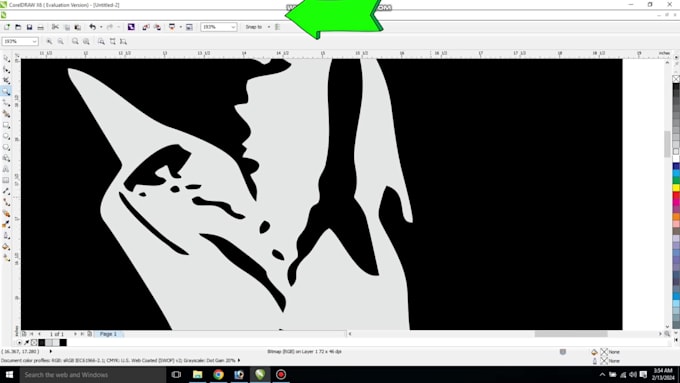Expand the document color profiles arrow
This screenshot has height=383, width=680.
point(239,360)
